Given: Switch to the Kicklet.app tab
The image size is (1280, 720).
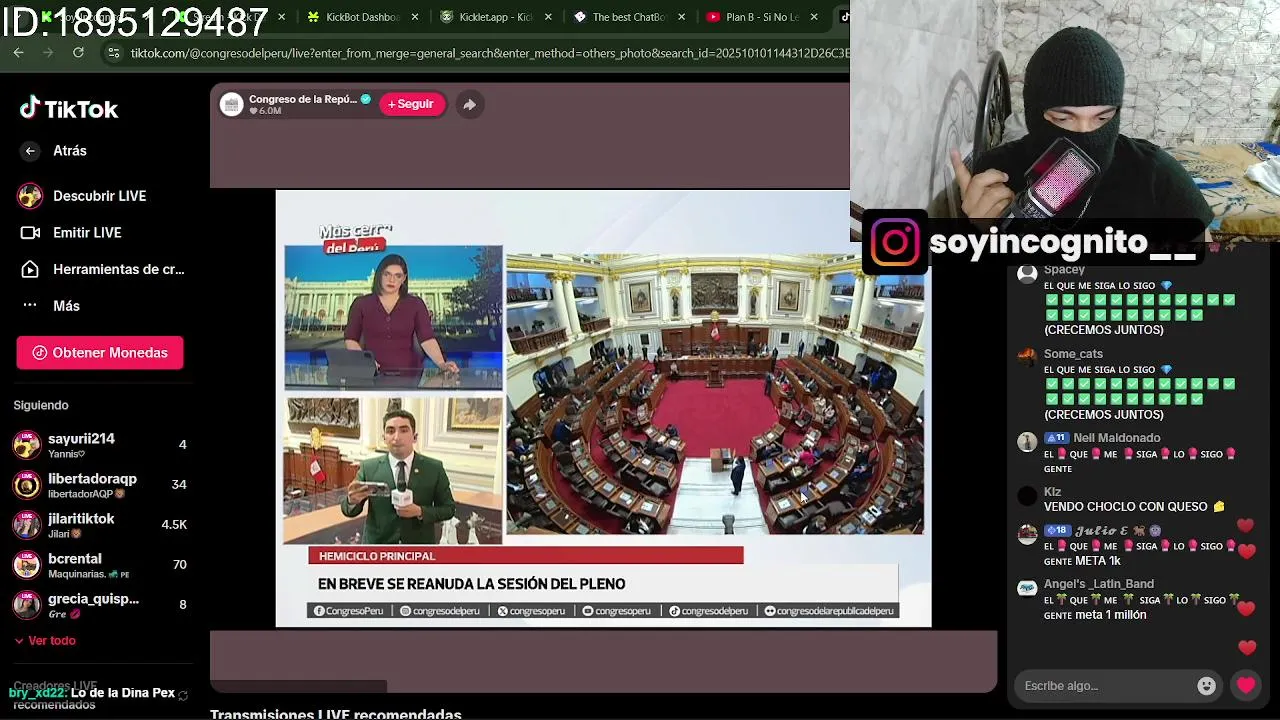Looking at the screenshot, I should [495, 17].
